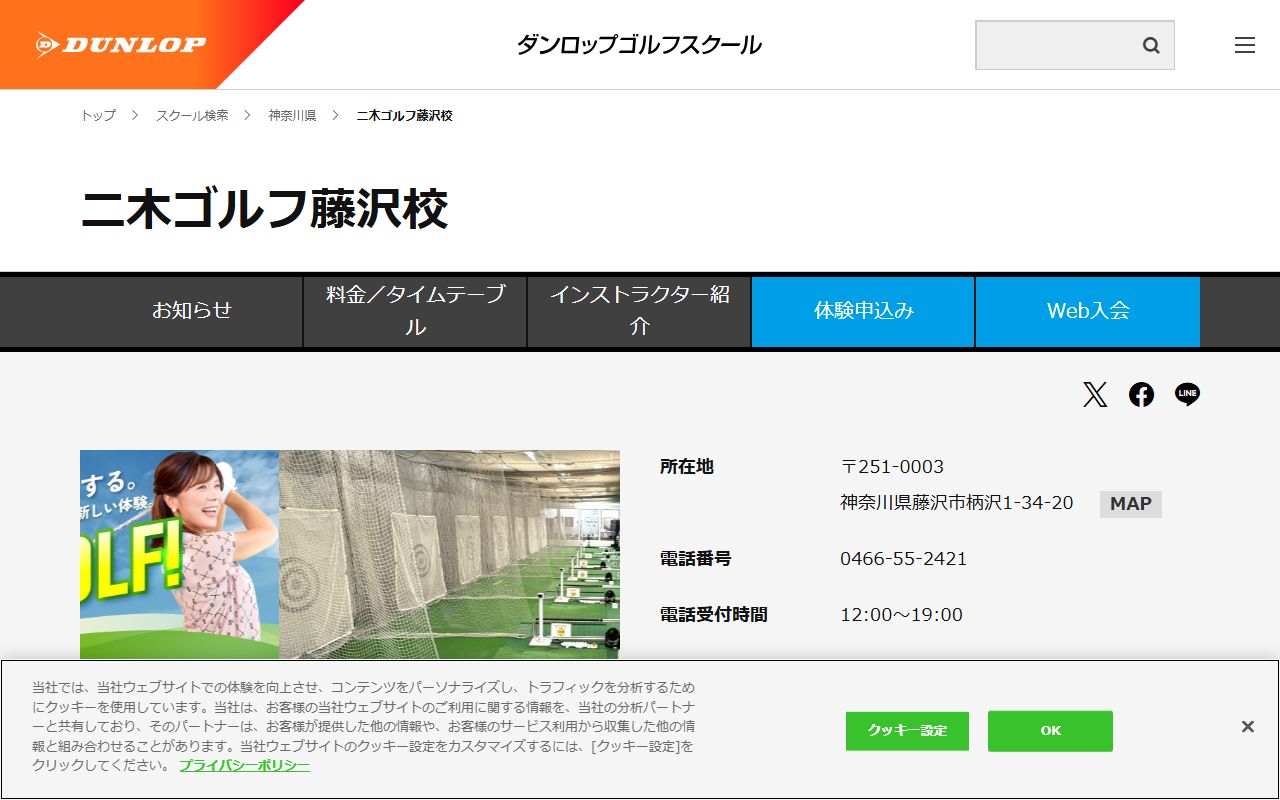1280x800 pixels.
Task: Accept cookies with OK button
Action: pyautogui.click(x=1050, y=731)
